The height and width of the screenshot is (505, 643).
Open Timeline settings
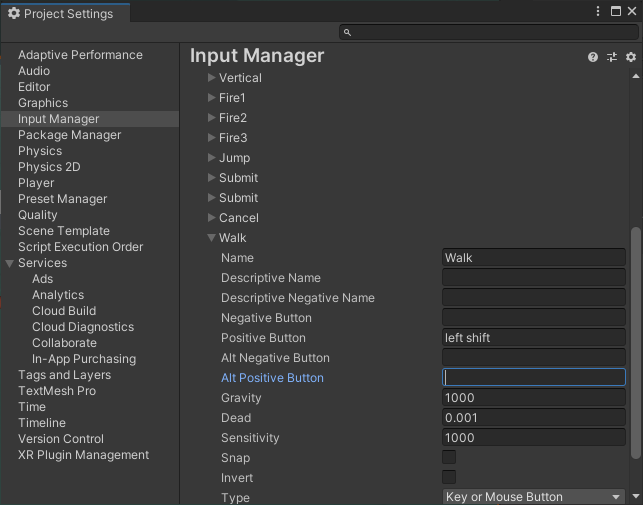(x=42, y=423)
